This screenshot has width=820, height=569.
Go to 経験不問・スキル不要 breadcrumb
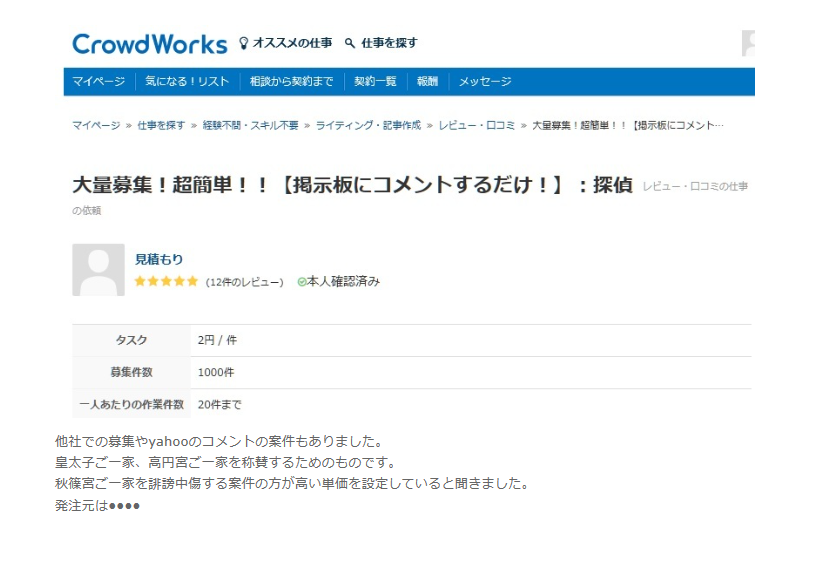[250, 126]
